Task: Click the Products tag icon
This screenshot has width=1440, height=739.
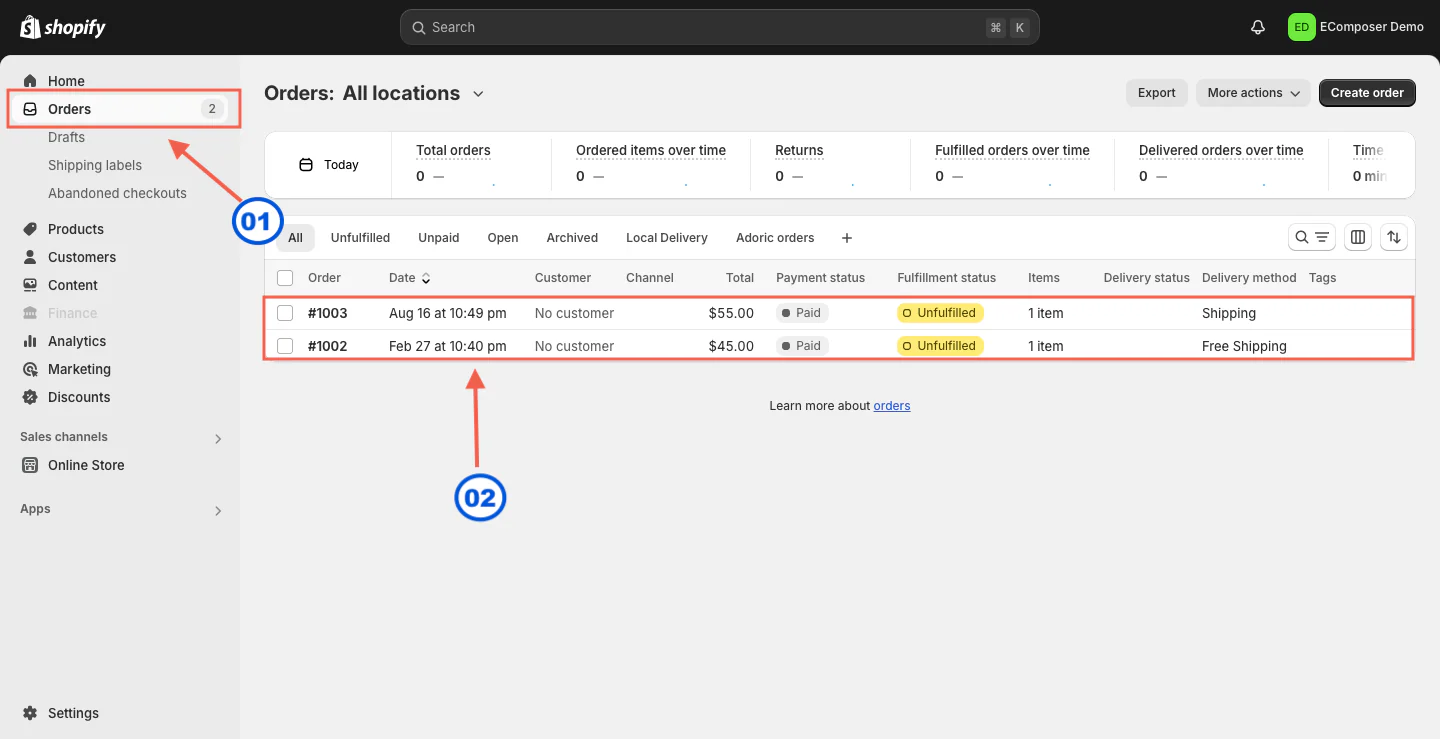Action: click(x=30, y=229)
